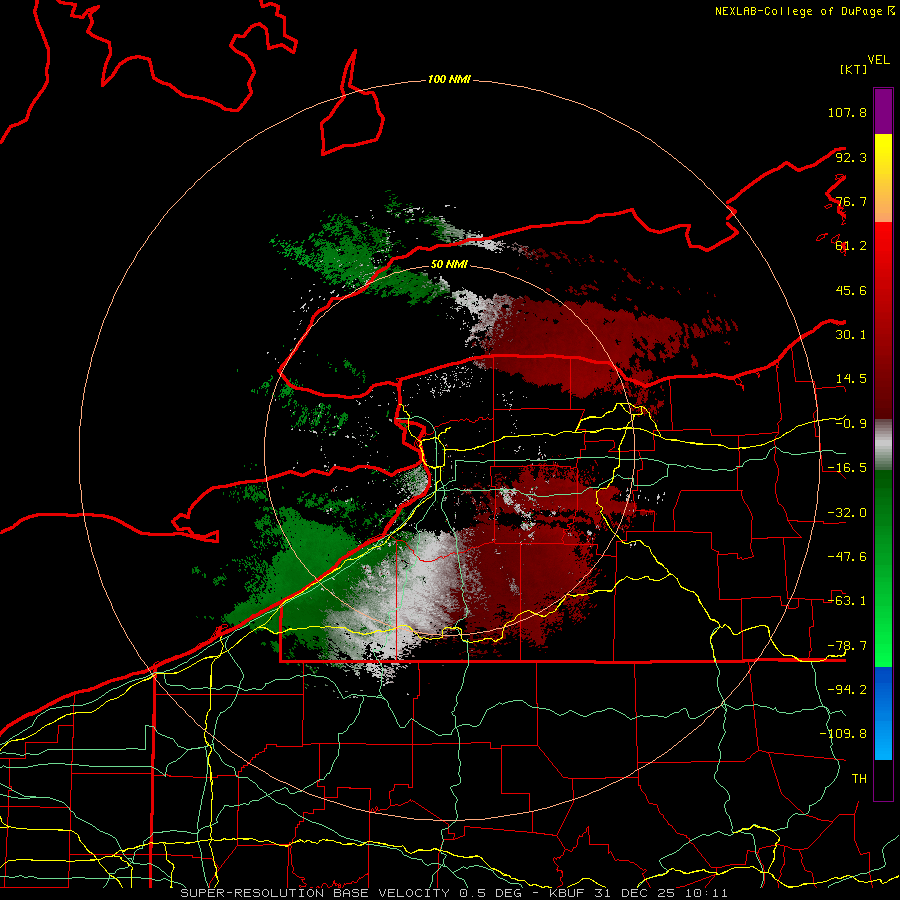Click the 100 NMI range ring label
This screenshot has width=900, height=900.
click(x=449, y=79)
